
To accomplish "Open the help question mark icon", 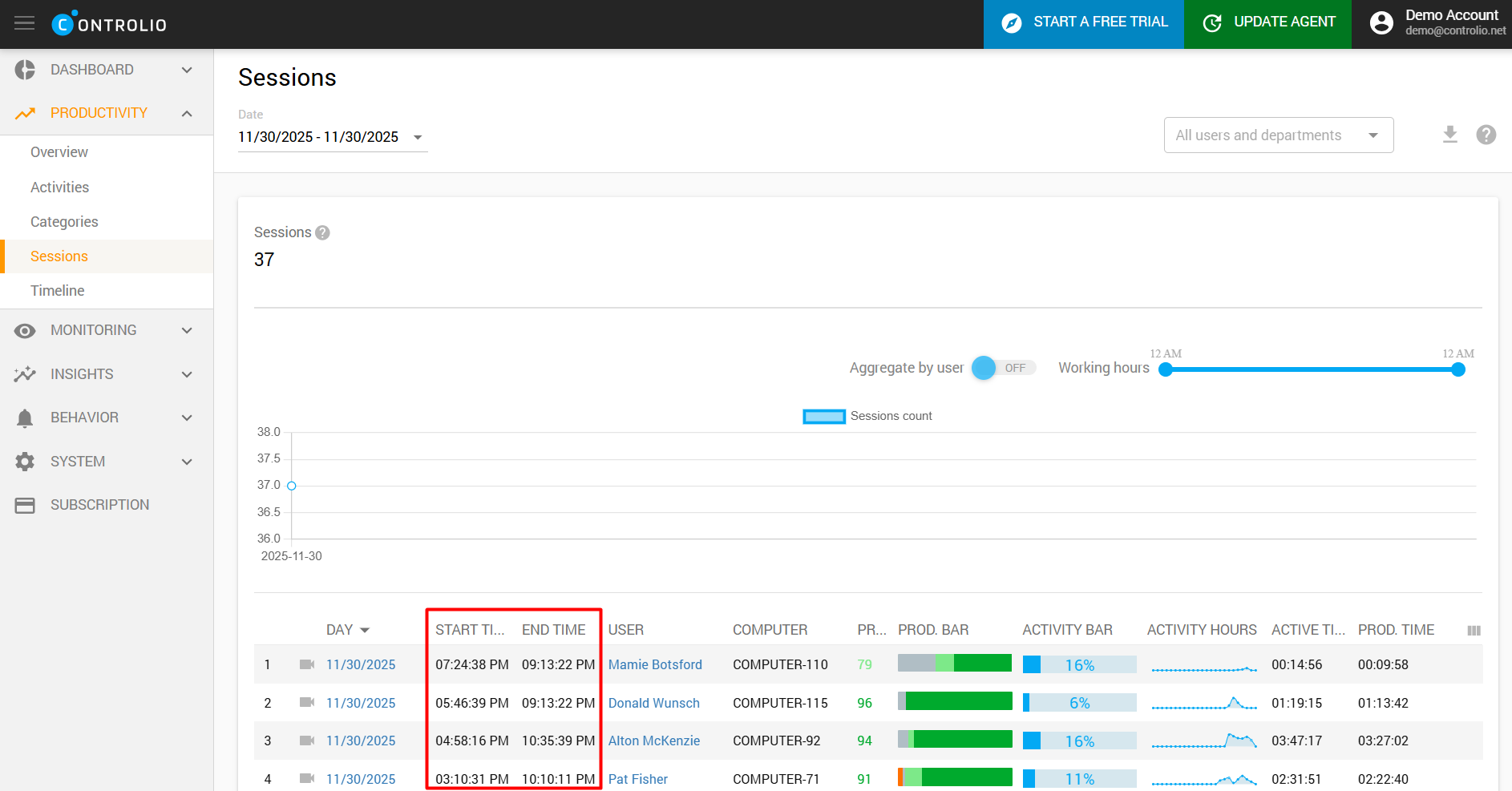I will [1486, 135].
